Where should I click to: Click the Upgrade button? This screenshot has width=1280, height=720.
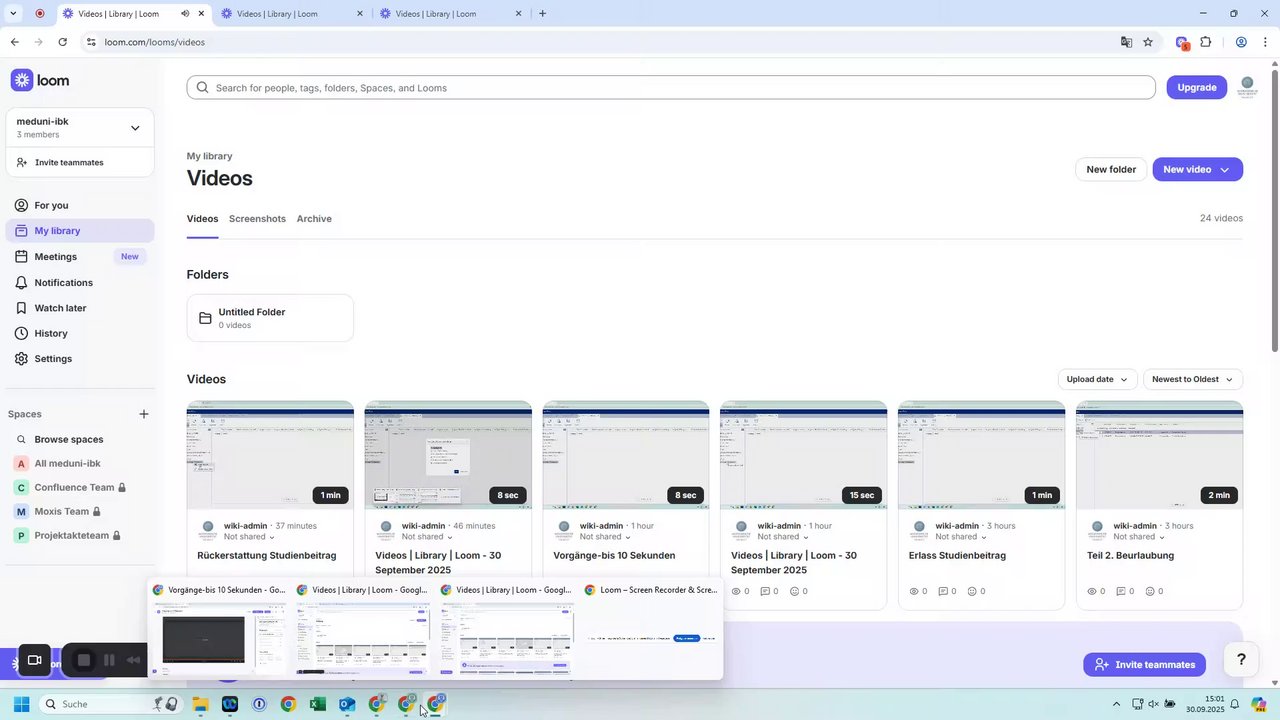pyautogui.click(x=1197, y=87)
